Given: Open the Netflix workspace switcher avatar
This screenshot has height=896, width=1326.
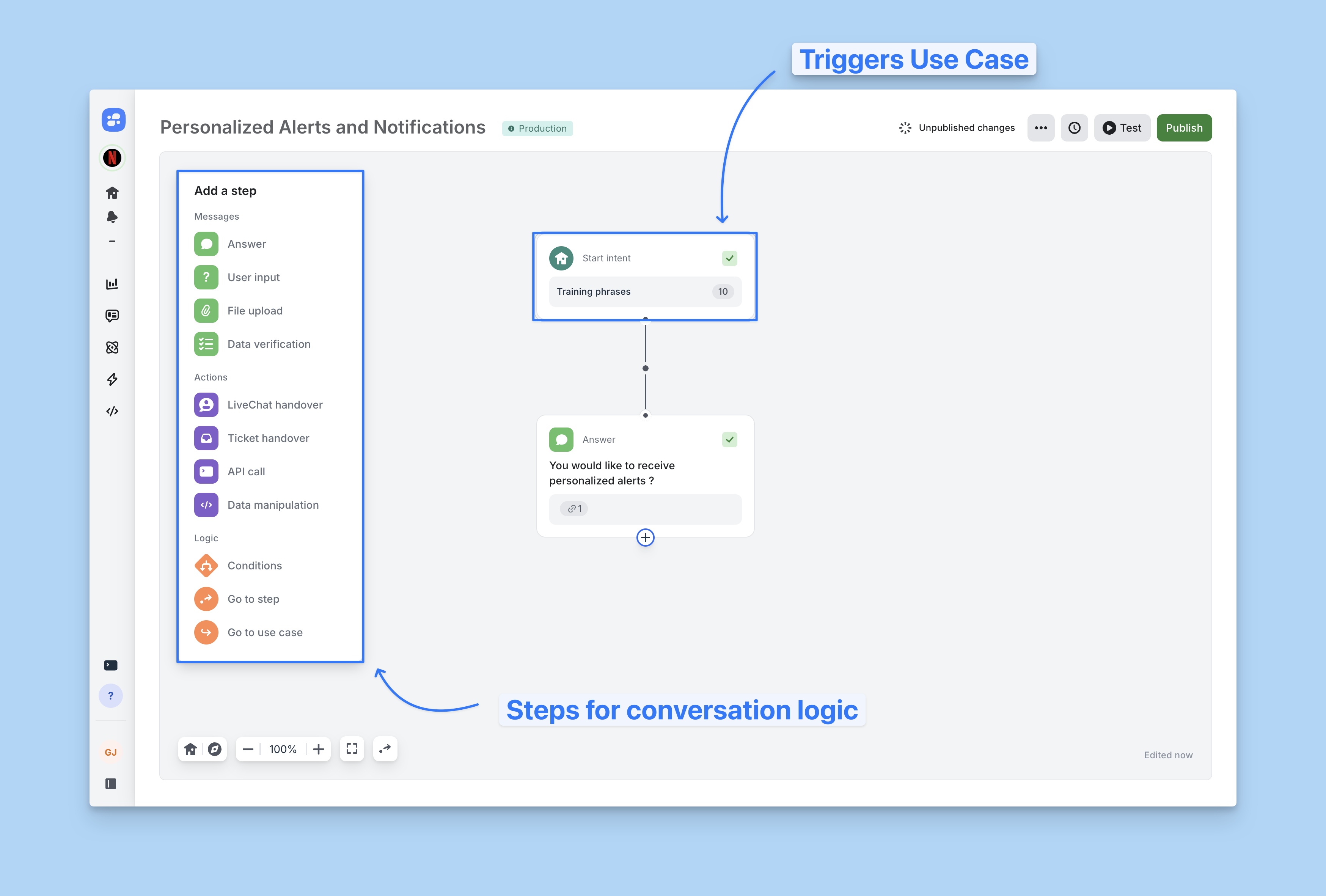Looking at the screenshot, I should tap(112, 157).
